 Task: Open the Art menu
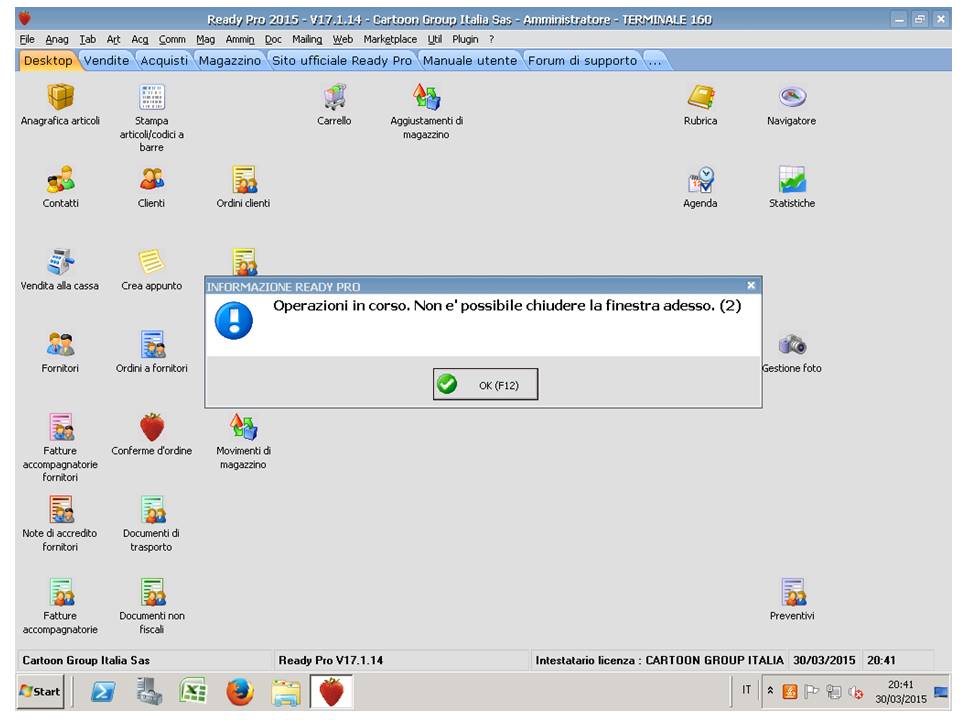point(113,39)
